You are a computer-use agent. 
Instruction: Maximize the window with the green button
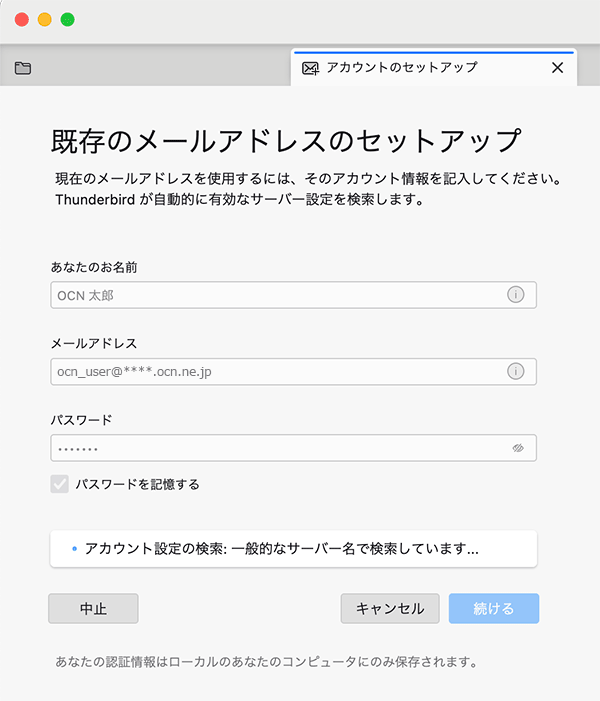click(x=68, y=20)
